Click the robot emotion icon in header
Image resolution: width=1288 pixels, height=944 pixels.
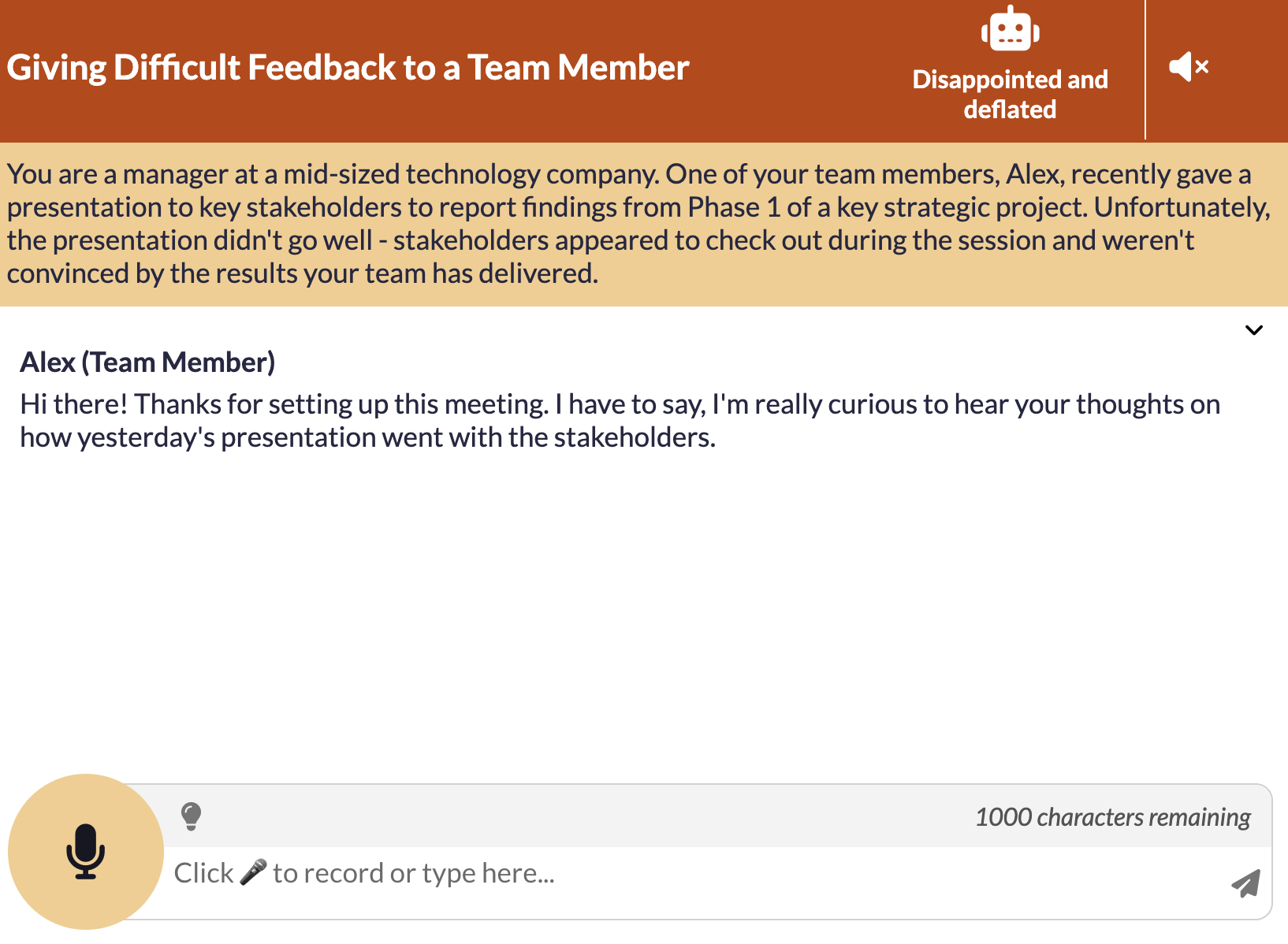pyautogui.click(x=1010, y=30)
